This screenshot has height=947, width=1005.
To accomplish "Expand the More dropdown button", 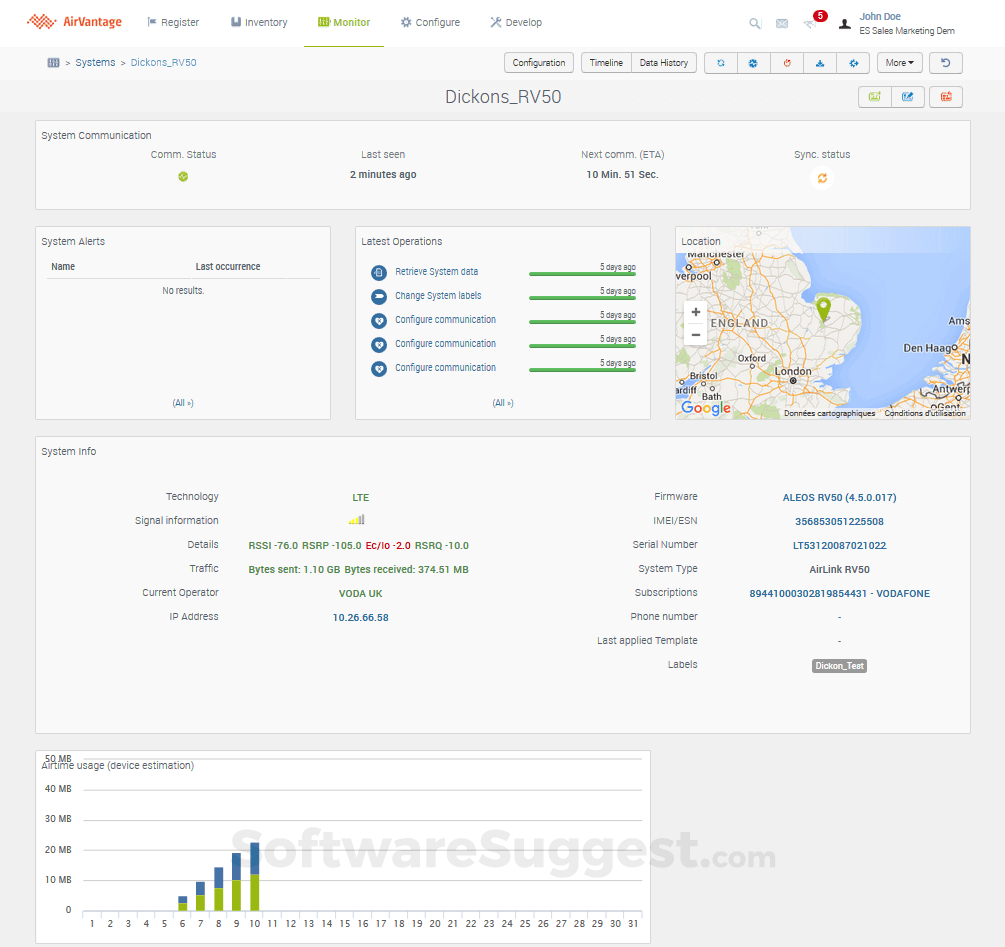I will pos(899,63).
